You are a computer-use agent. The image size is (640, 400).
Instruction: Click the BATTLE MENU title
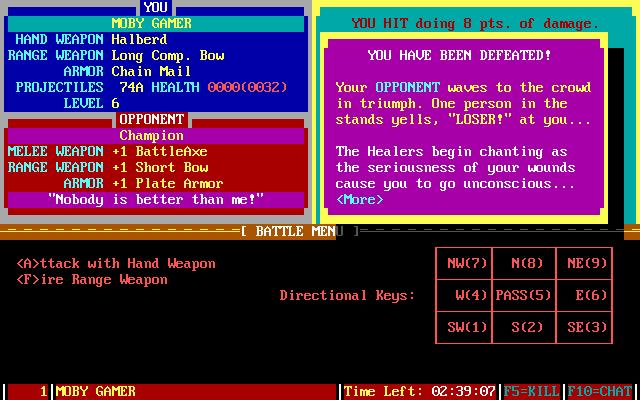pyautogui.click(x=299, y=231)
